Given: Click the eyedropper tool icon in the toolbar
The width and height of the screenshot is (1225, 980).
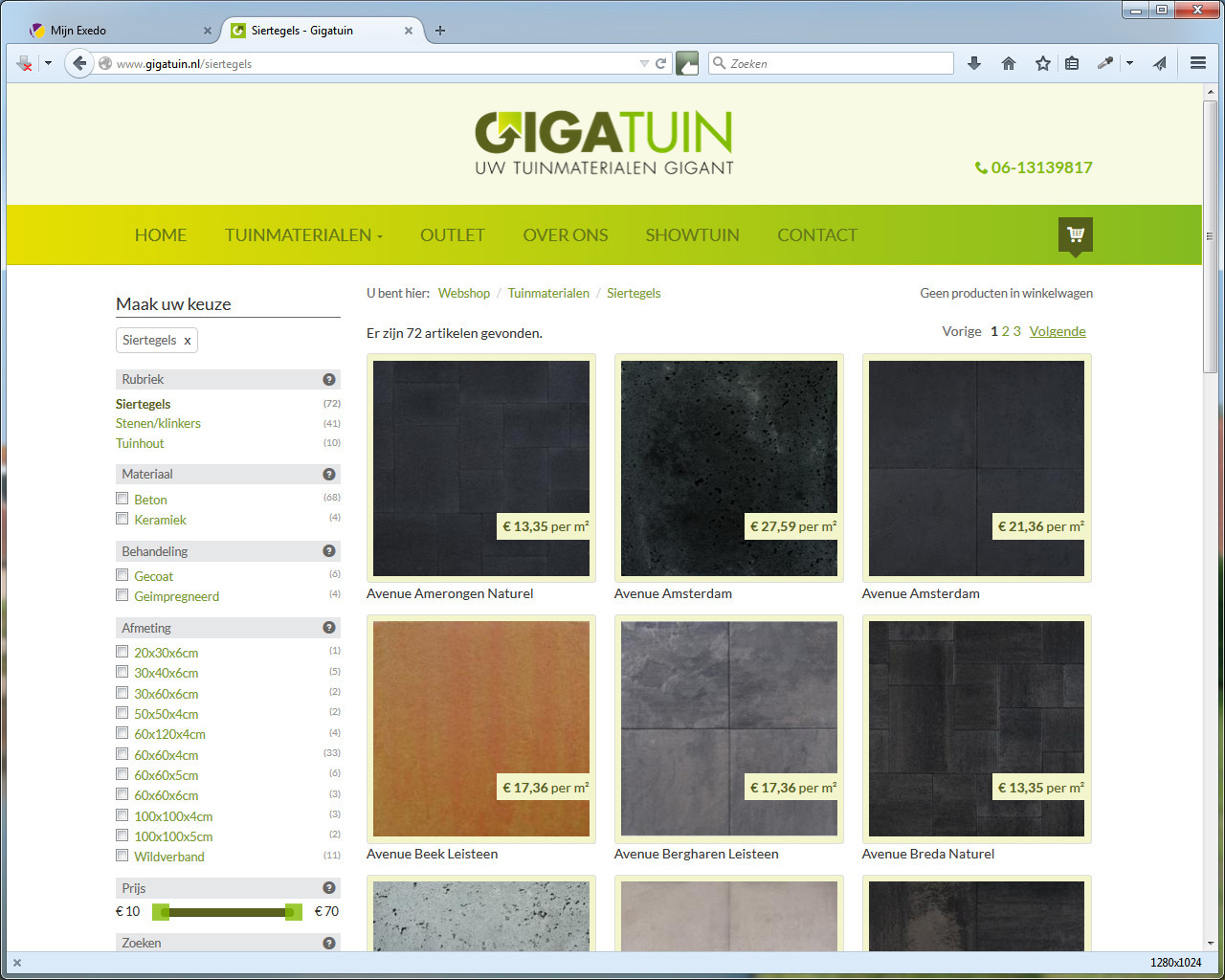Looking at the screenshot, I should pos(1105,63).
